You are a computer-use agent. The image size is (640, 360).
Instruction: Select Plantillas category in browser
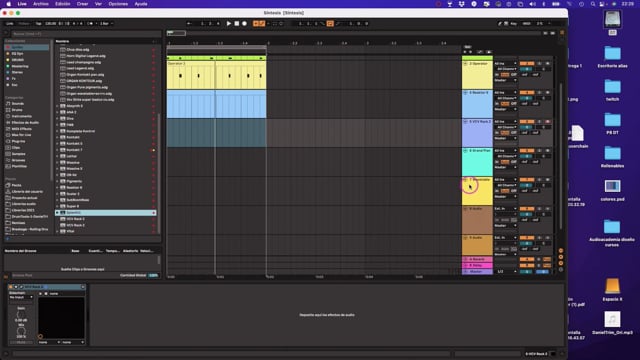[x=19, y=166]
